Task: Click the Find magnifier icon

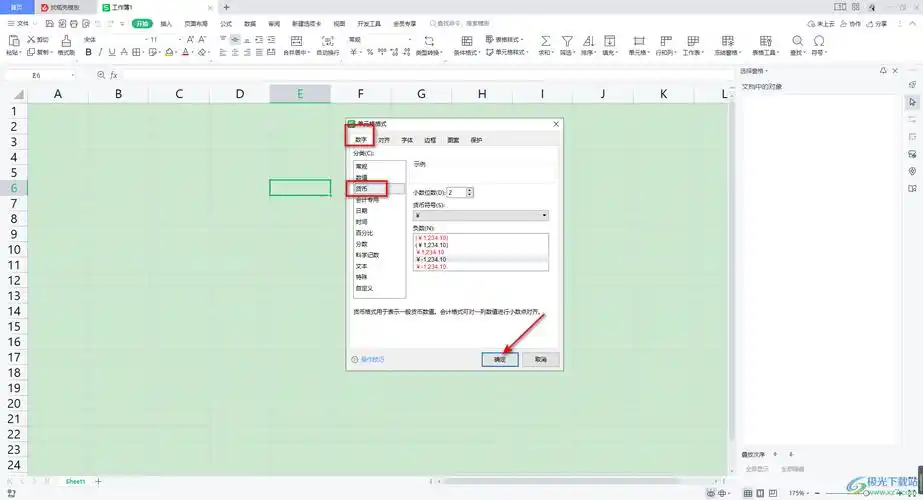Action: pyautogui.click(x=797, y=41)
